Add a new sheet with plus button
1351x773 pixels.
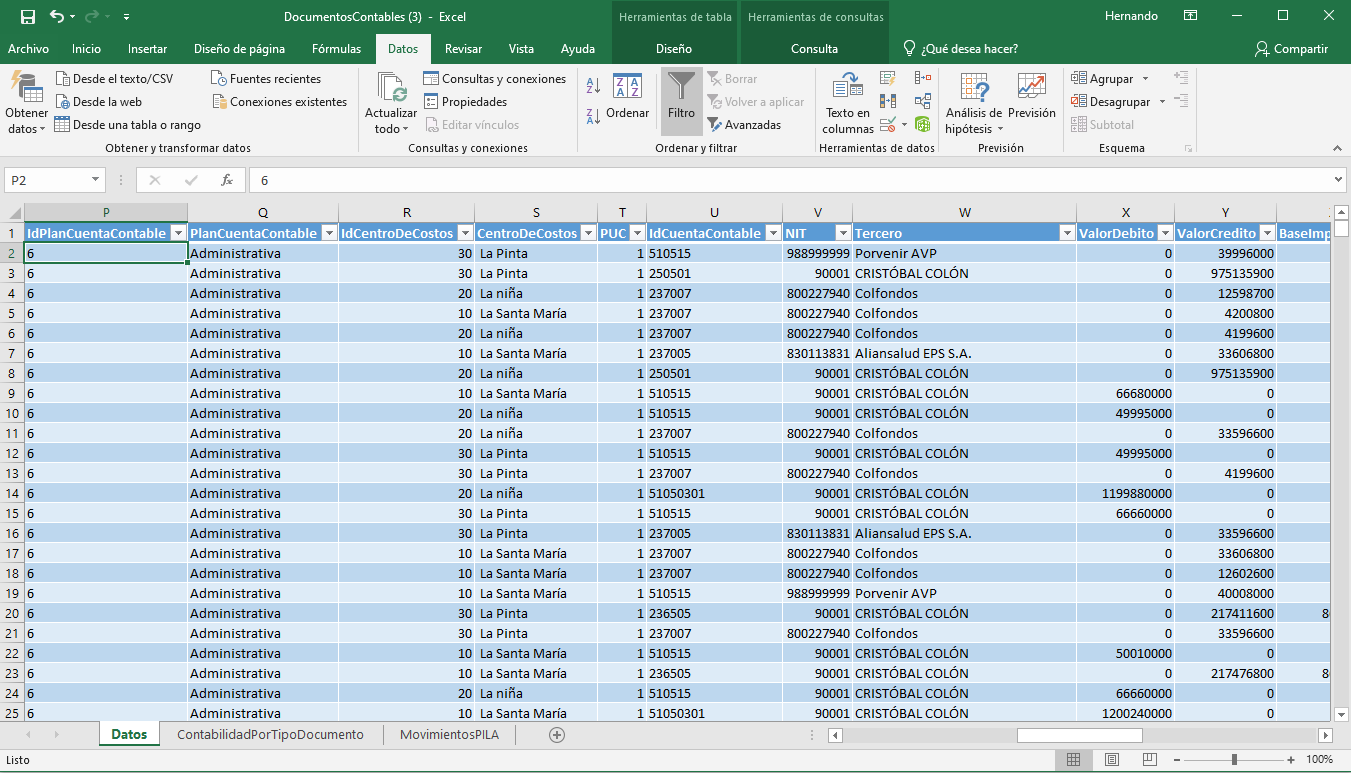tap(557, 734)
